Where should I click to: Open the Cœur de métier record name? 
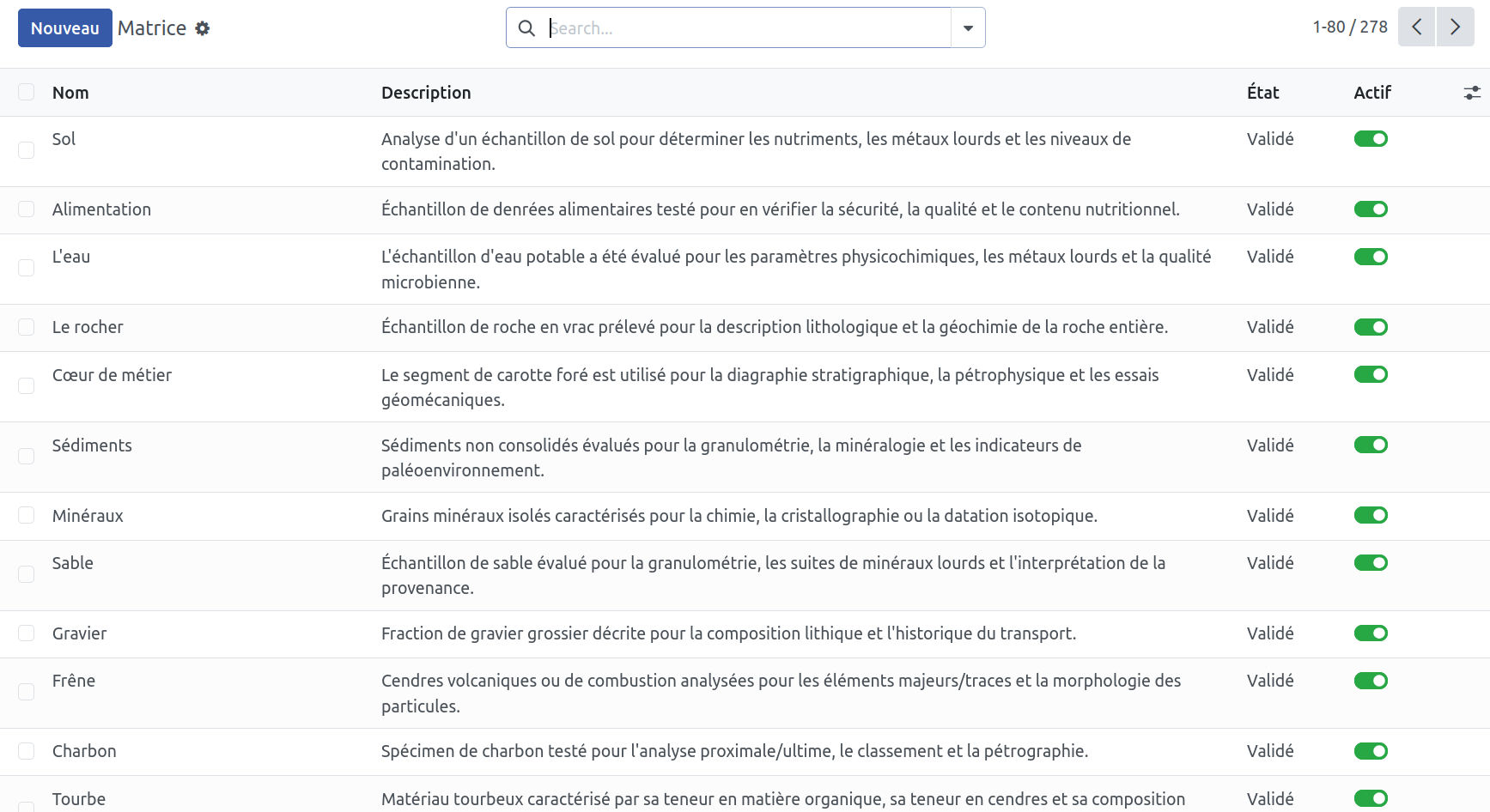(x=112, y=375)
